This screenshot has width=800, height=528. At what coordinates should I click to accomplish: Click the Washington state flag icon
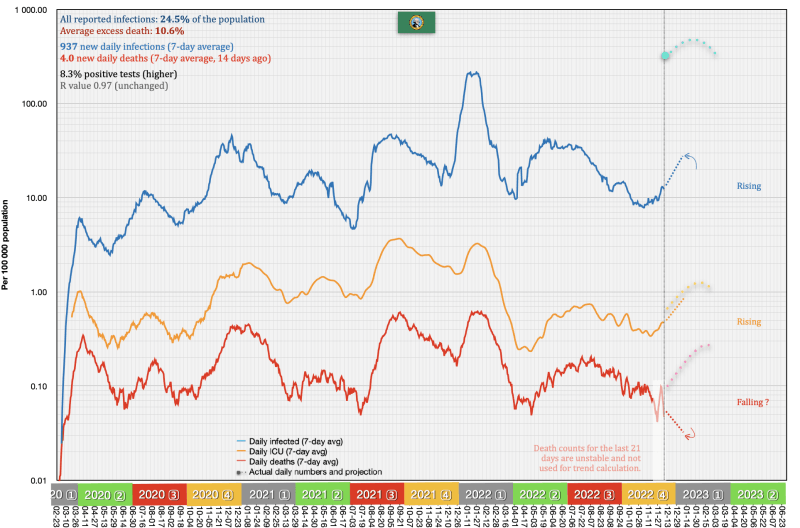pyautogui.click(x=412, y=23)
